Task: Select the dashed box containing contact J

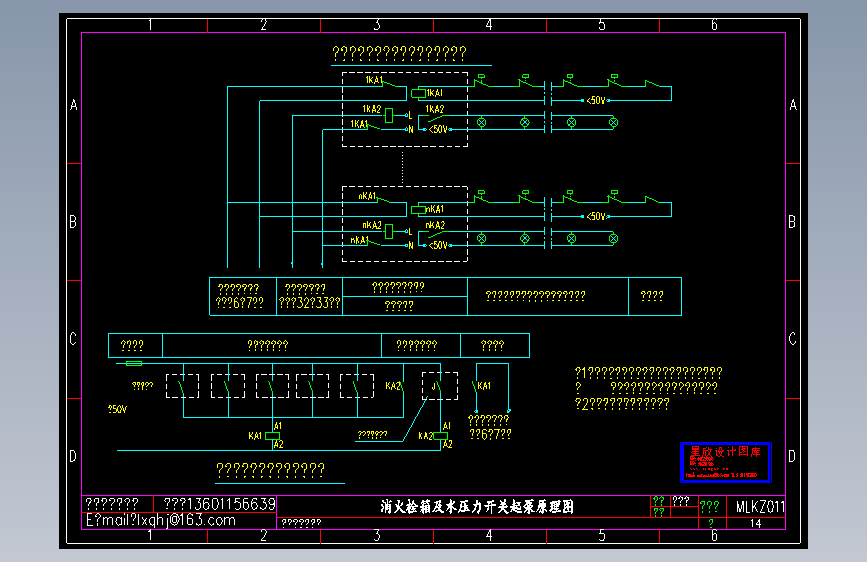Action: [440, 386]
